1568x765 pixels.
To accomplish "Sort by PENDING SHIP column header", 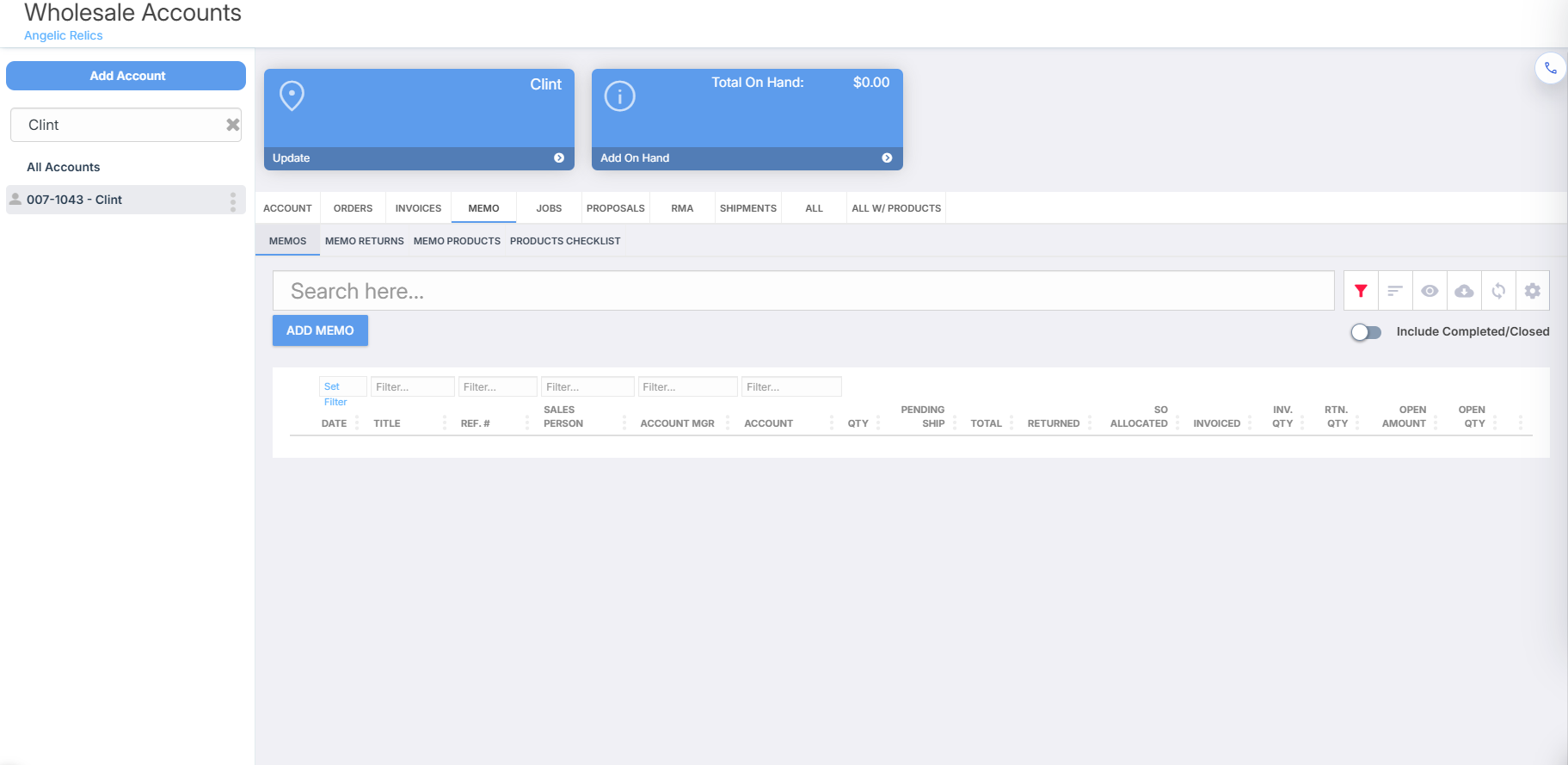I will tap(923, 416).
